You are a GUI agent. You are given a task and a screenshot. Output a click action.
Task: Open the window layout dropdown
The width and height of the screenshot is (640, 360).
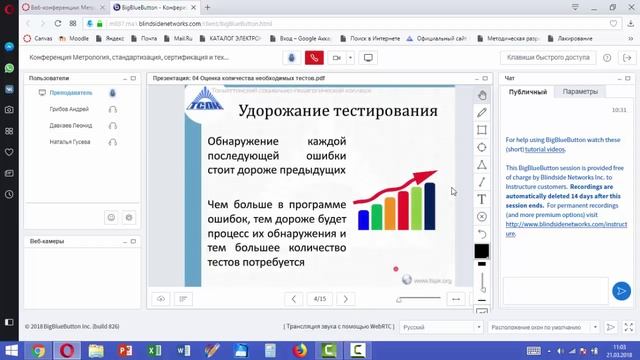(x=544, y=327)
